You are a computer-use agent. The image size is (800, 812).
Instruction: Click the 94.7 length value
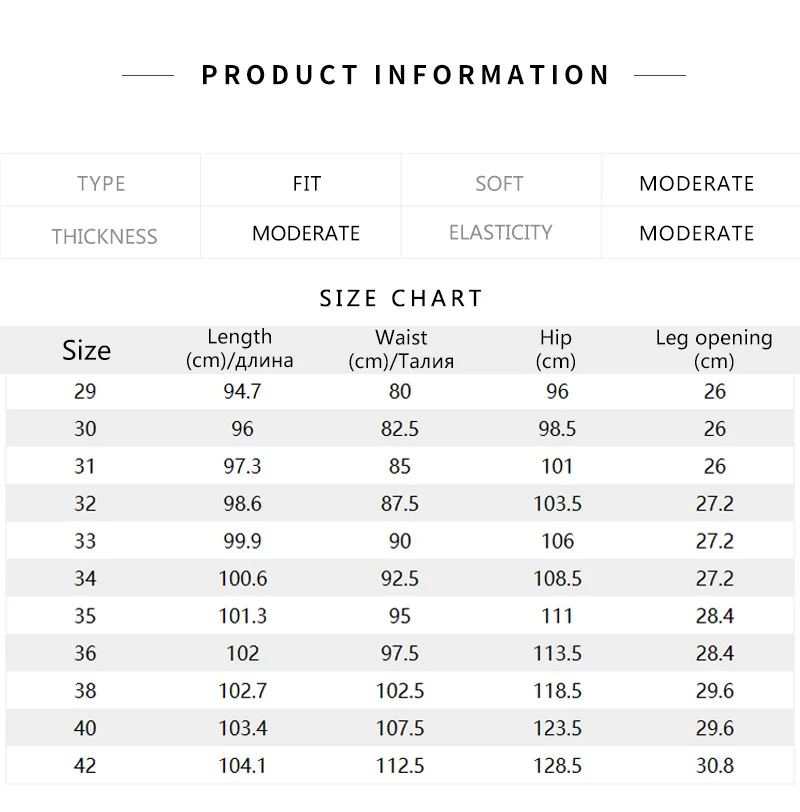tap(242, 392)
